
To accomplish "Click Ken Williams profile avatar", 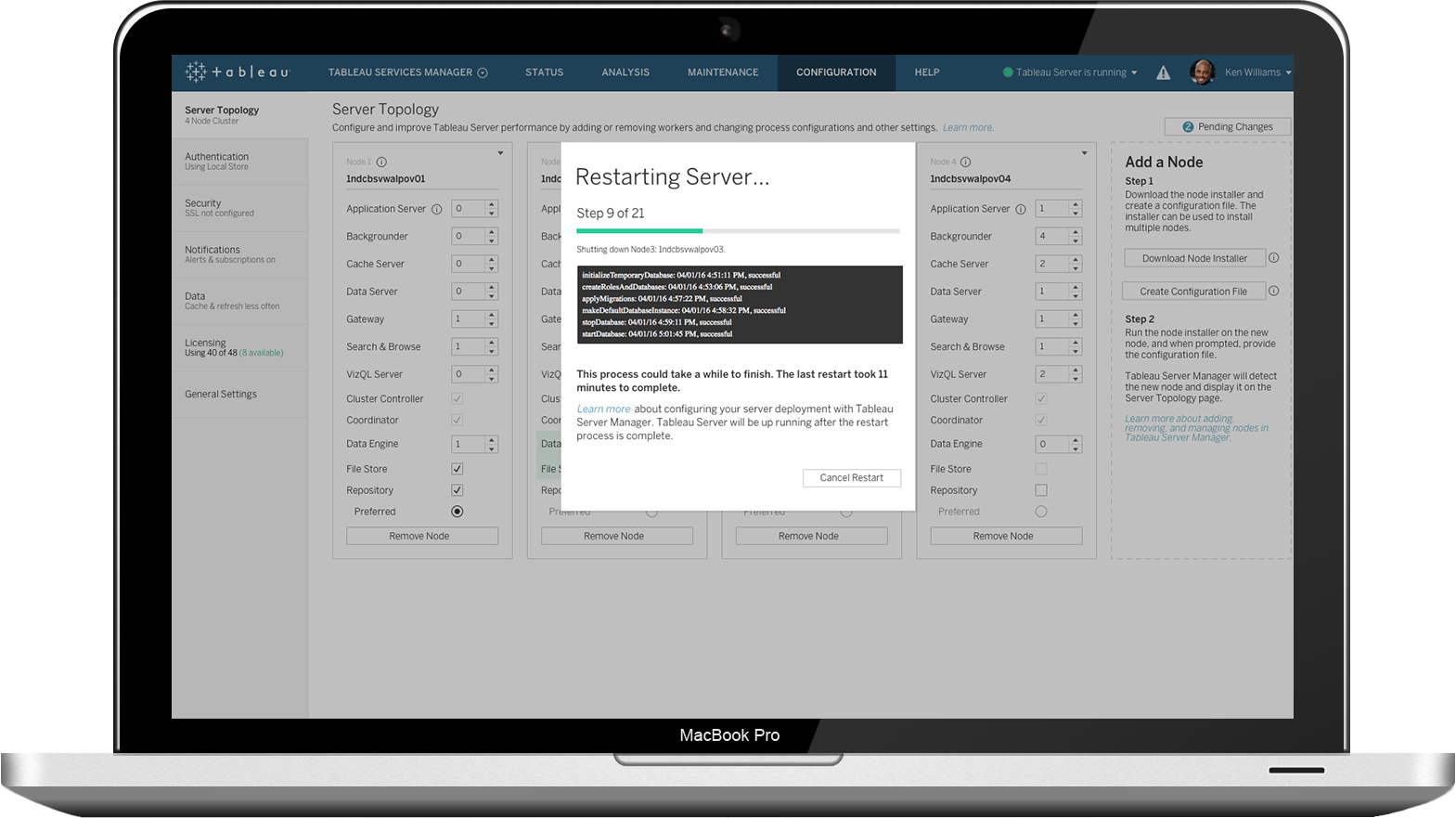I will click(1202, 71).
